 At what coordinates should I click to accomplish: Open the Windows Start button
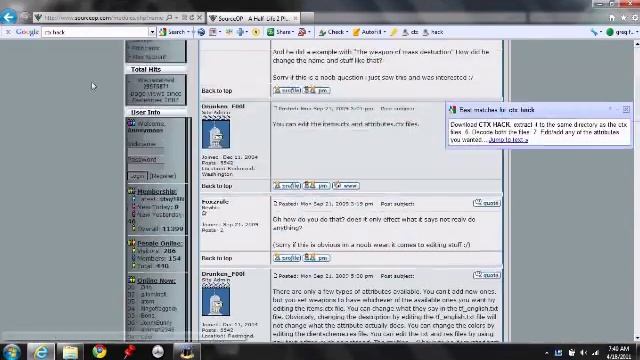(x=12, y=351)
